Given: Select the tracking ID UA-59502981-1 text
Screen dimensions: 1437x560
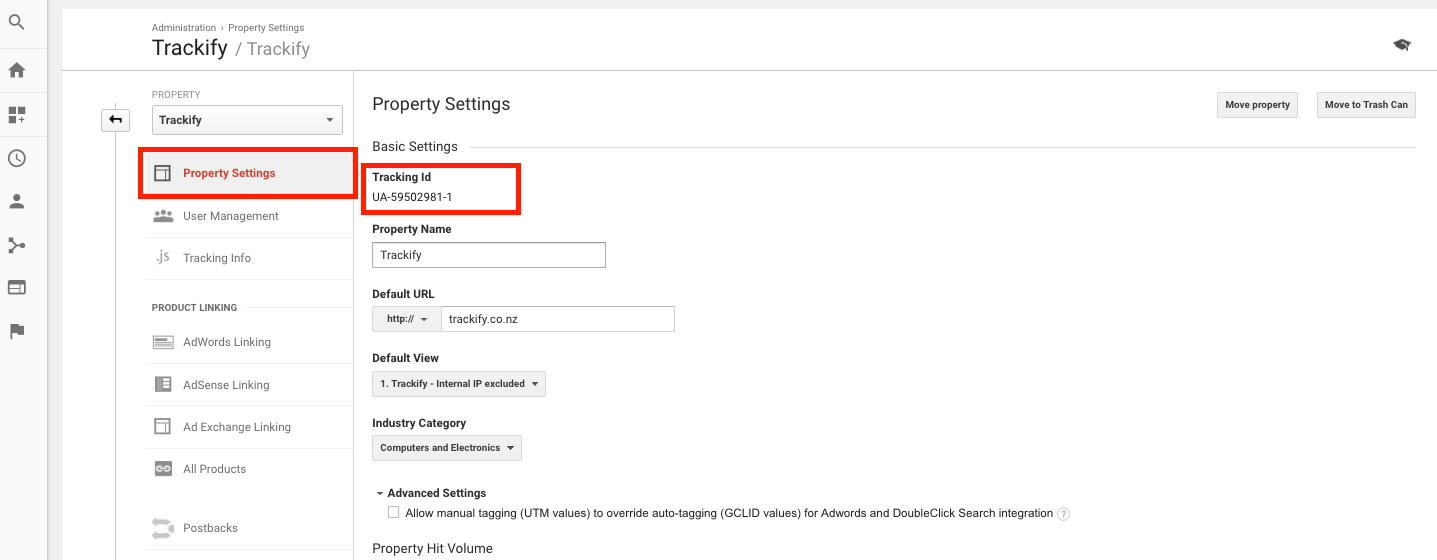Looking at the screenshot, I should [x=412, y=197].
